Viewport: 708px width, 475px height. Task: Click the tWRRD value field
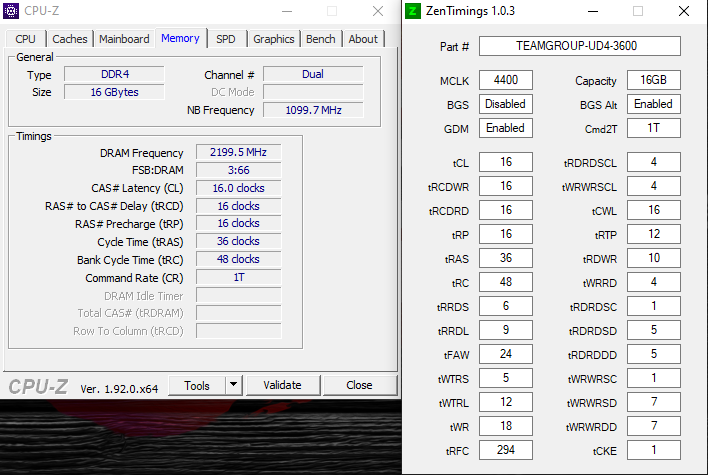[654, 282]
